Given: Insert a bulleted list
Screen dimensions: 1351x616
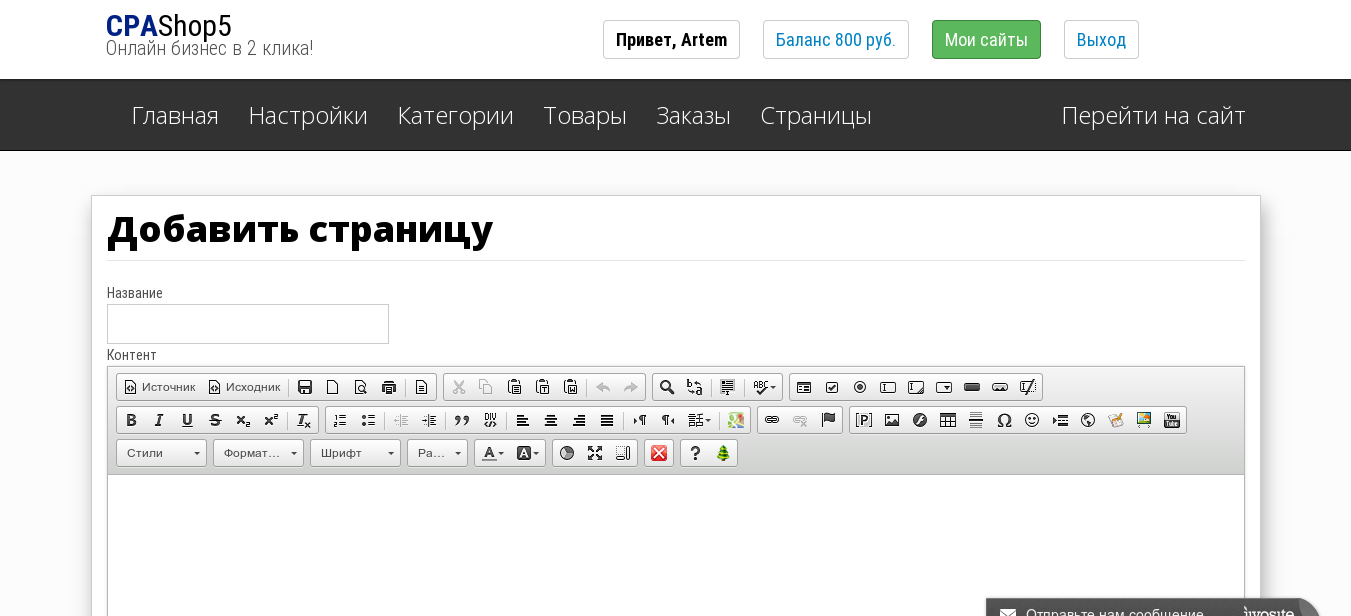Looking at the screenshot, I should [368, 420].
